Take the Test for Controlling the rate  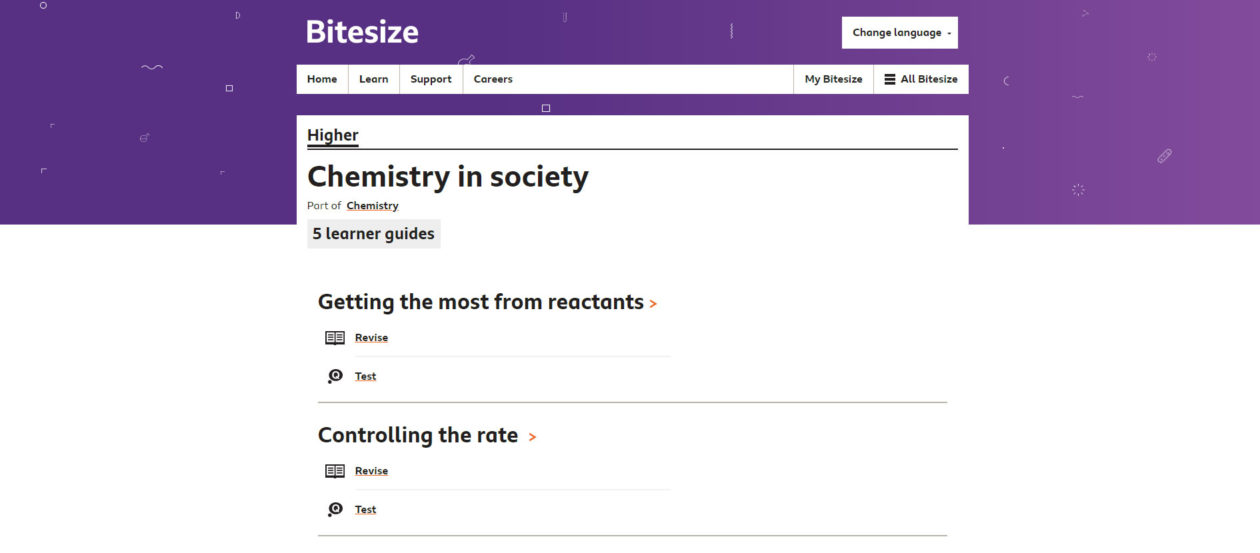click(365, 510)
